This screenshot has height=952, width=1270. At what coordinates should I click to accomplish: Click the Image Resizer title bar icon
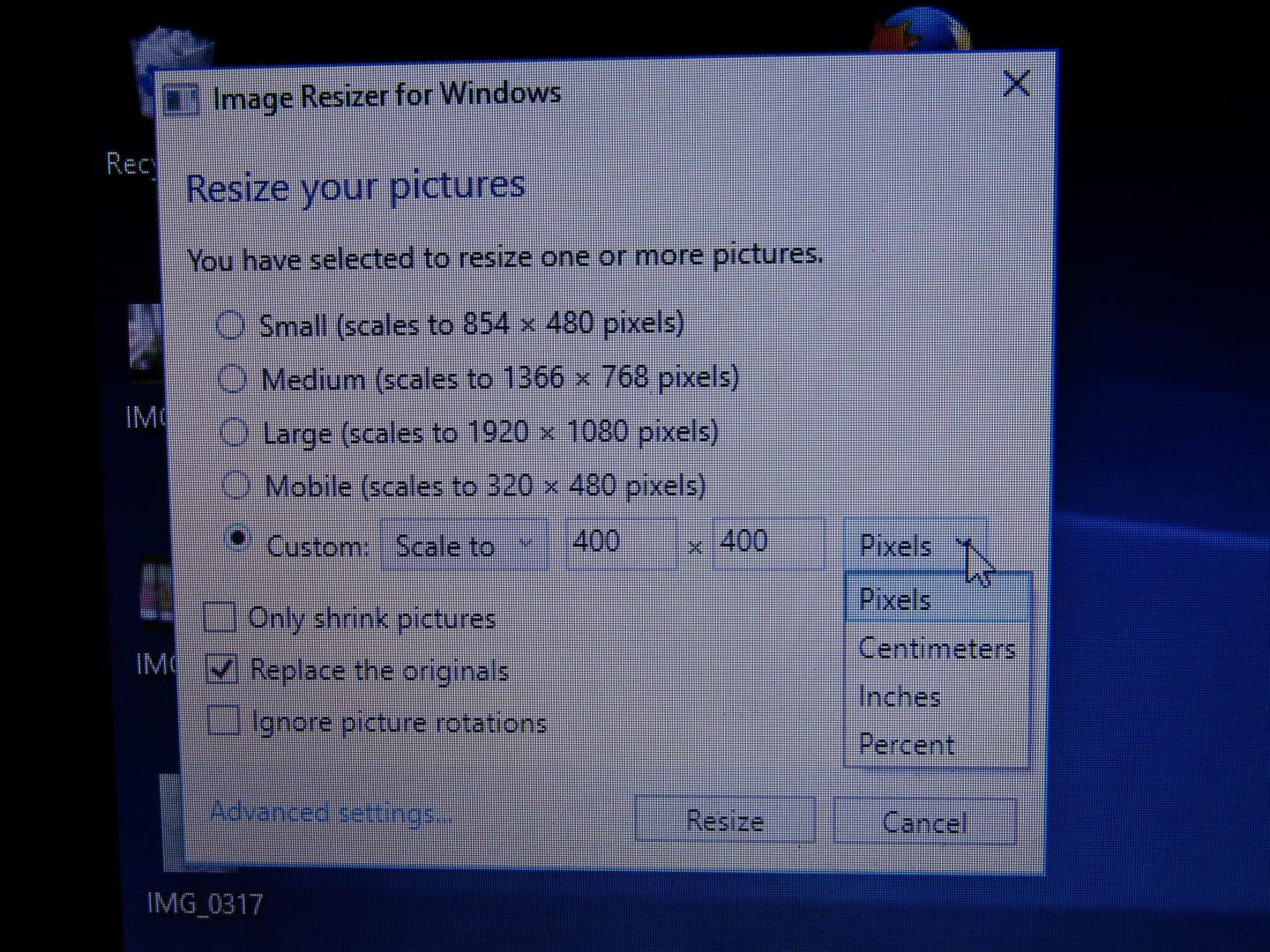point(182,100)
